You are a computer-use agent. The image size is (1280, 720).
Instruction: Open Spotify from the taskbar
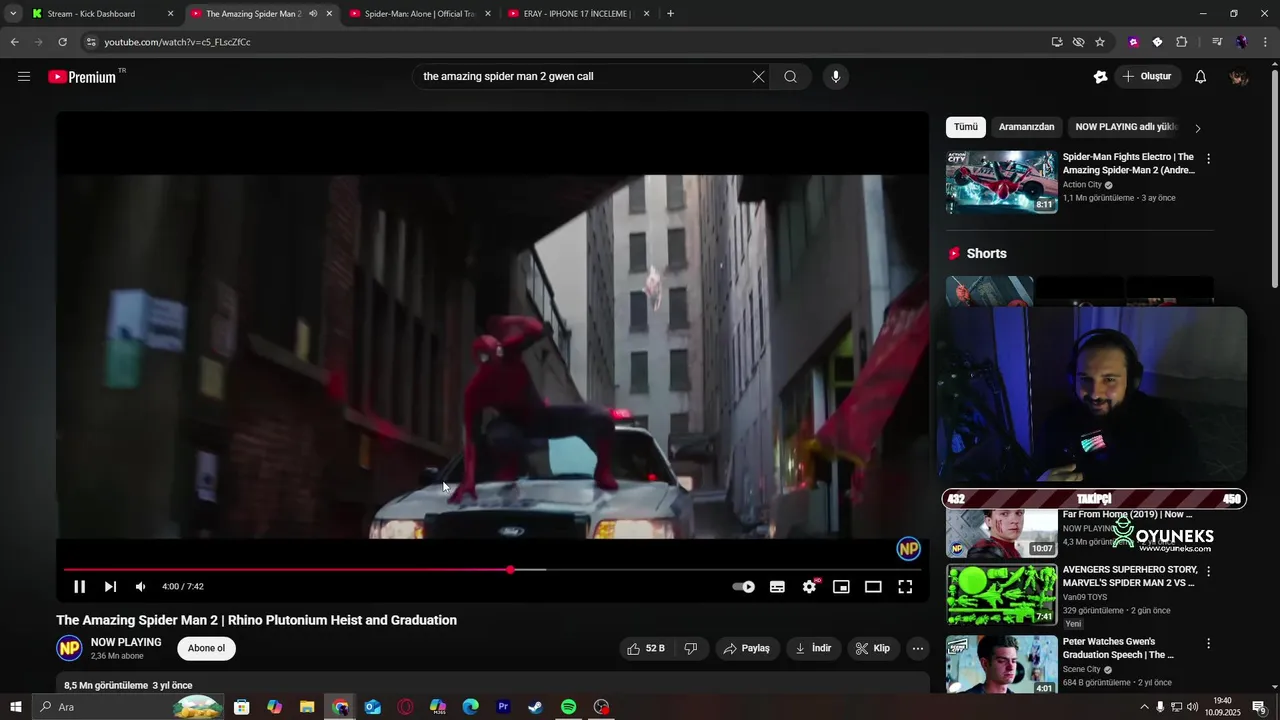coord(568,707)
